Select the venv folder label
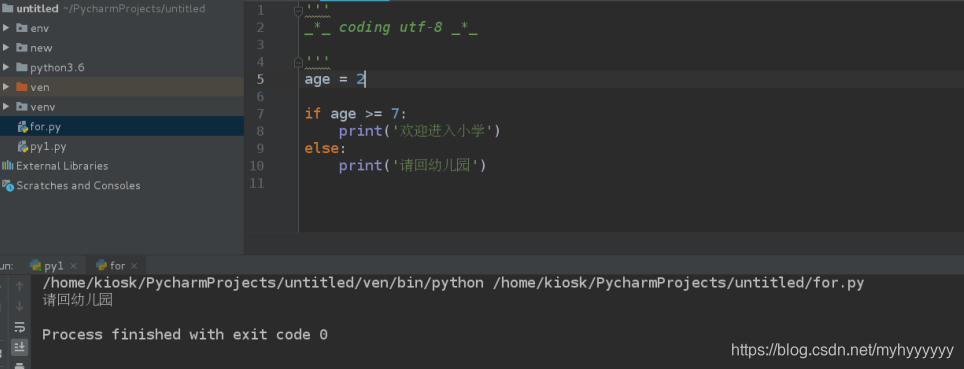Screen dimensions: 964x369 pyautogui.click(x=42, y=107)
